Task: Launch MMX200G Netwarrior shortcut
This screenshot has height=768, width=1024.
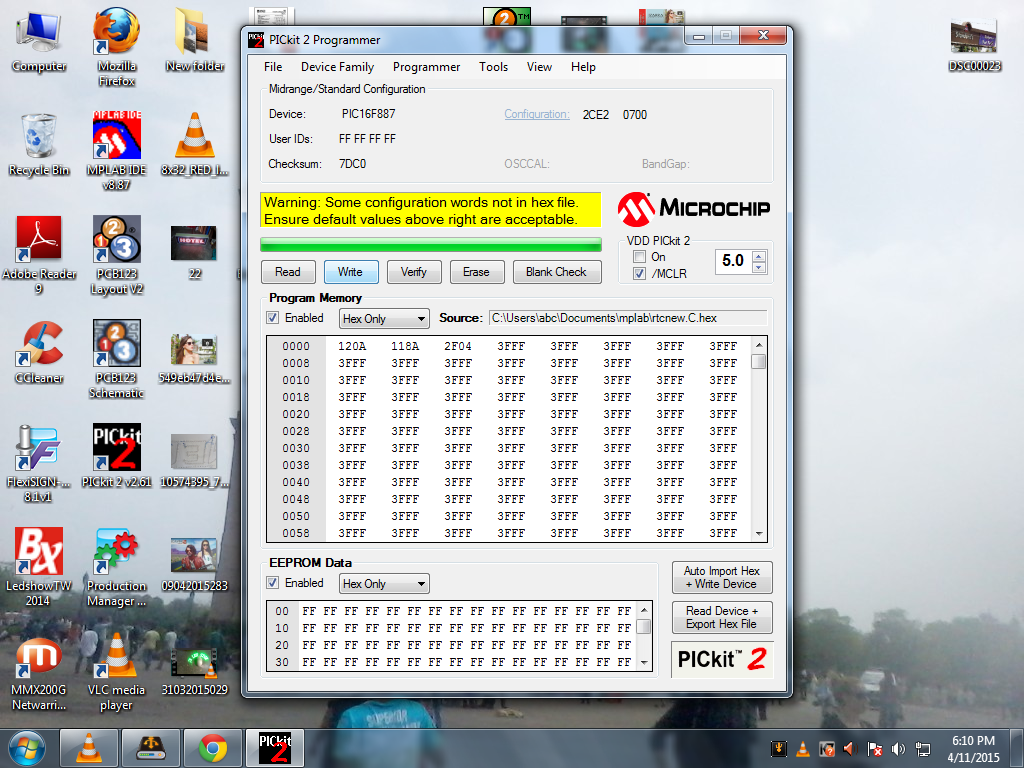Action: click(39, 673)
